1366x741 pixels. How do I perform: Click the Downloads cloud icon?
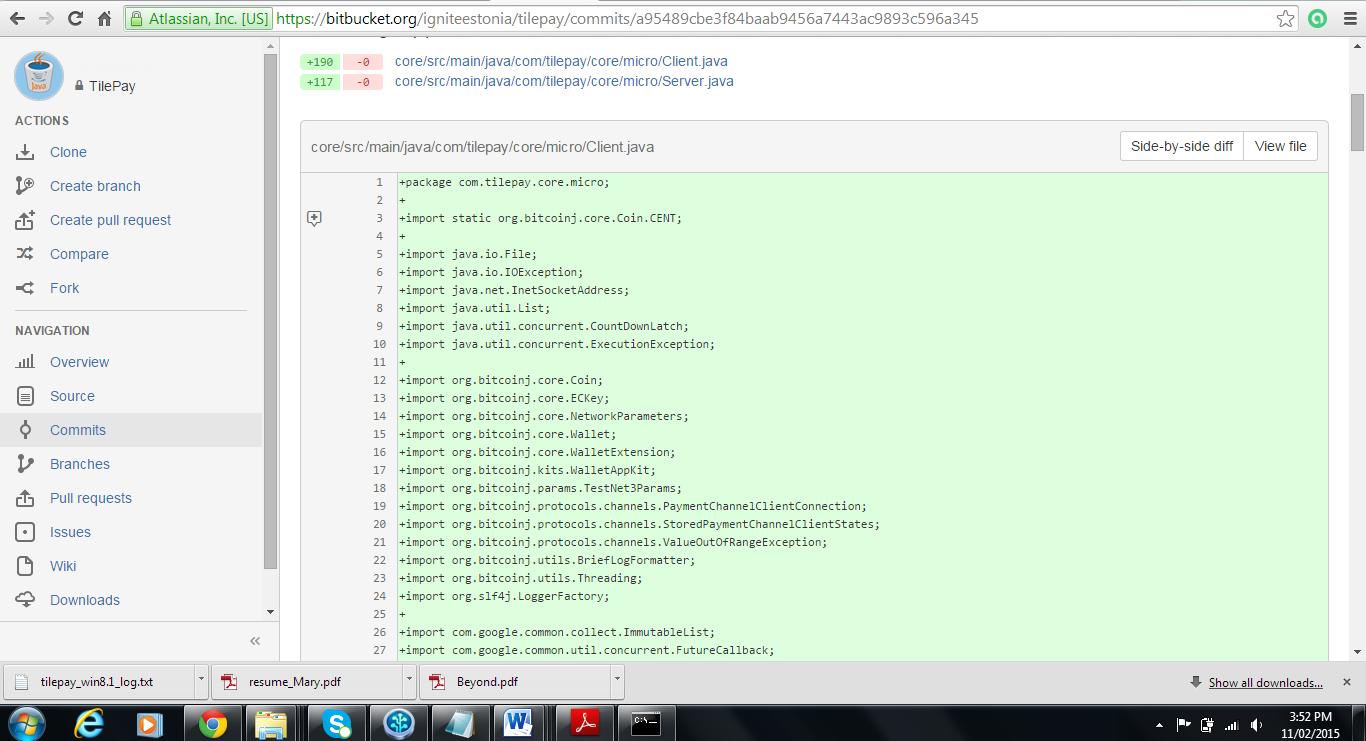click(26, 600)
